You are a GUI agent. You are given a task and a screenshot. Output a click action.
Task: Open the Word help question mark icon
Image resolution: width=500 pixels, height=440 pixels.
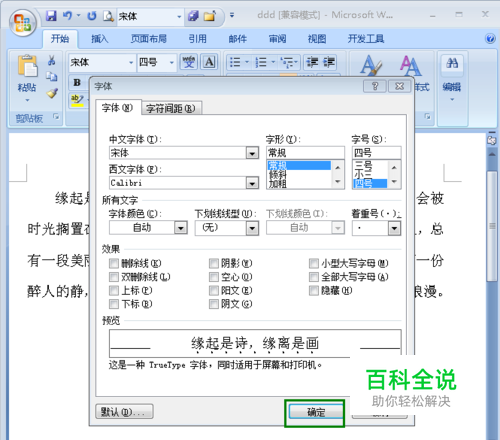pyautogui.click(x=490, y=39)
